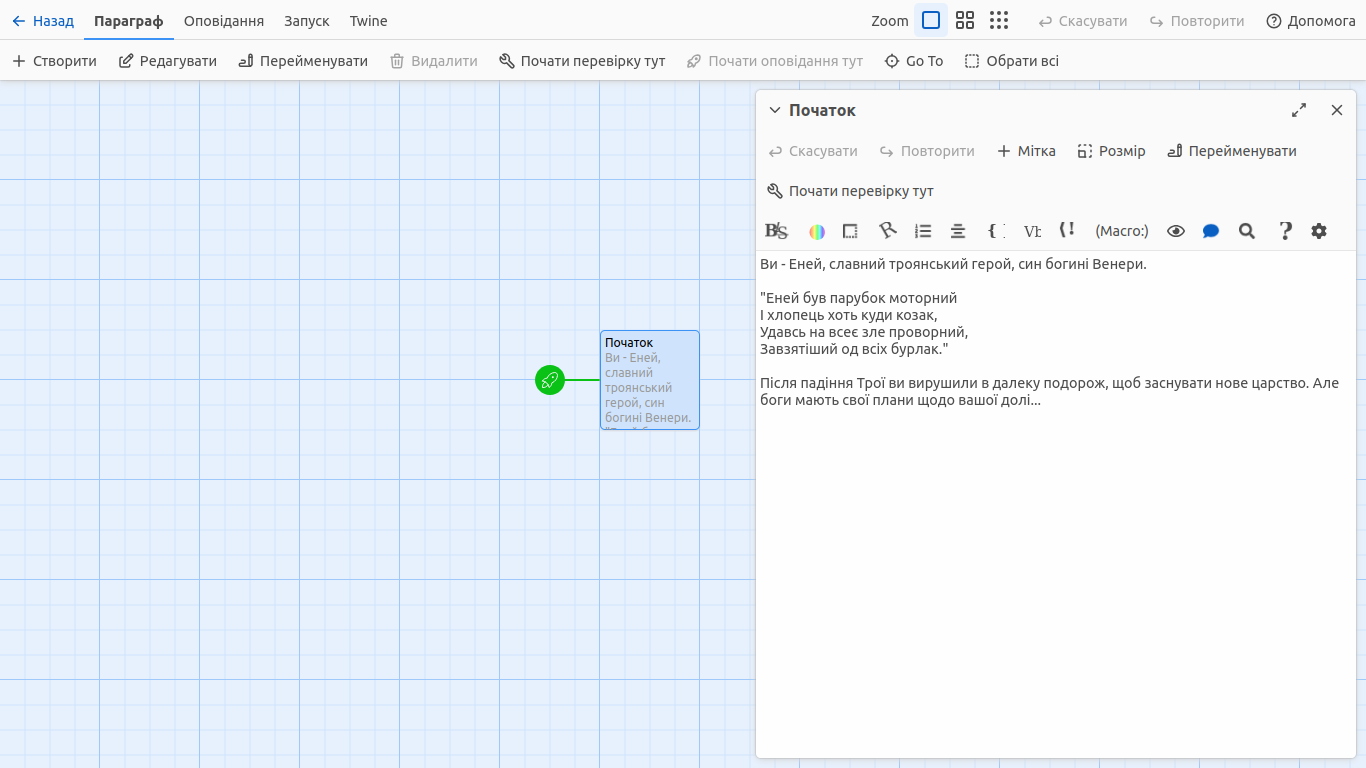This screenshot has height=768, width=1366.
Task: Toggle the eye preview icon
Action: [1176, 231]
